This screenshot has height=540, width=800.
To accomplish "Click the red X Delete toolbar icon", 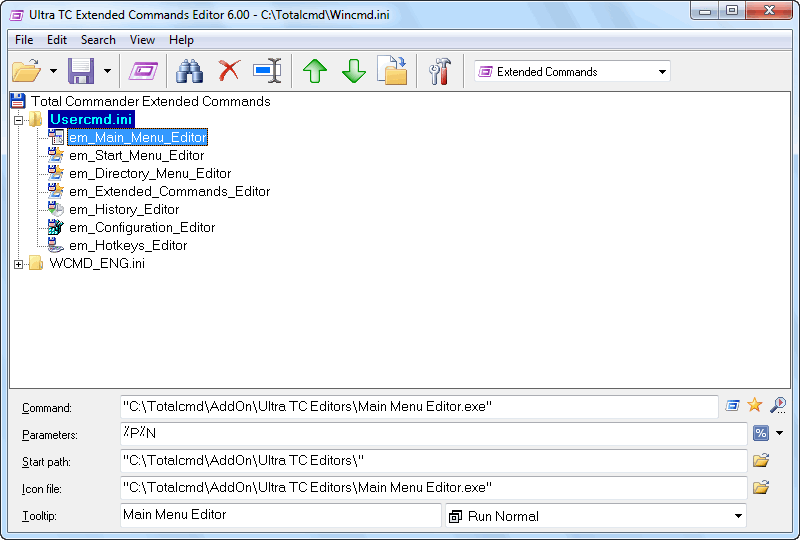I will point(229,70).
